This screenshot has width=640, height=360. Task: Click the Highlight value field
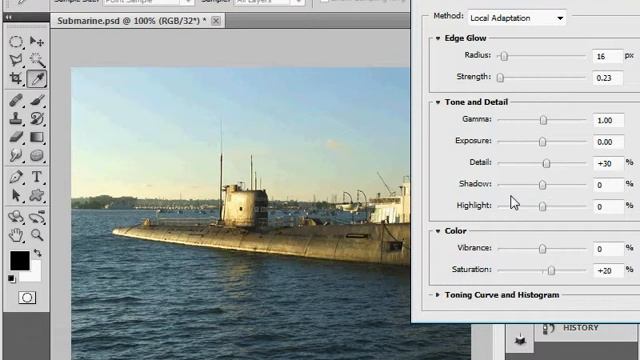(x=608, y=207)
